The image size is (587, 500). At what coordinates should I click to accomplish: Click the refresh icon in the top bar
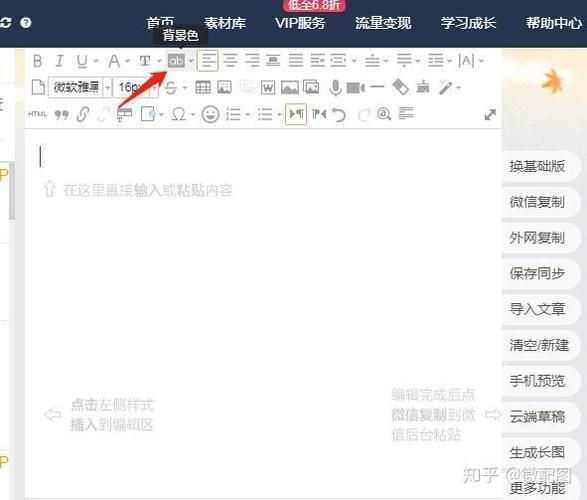(x=5, y=23)
